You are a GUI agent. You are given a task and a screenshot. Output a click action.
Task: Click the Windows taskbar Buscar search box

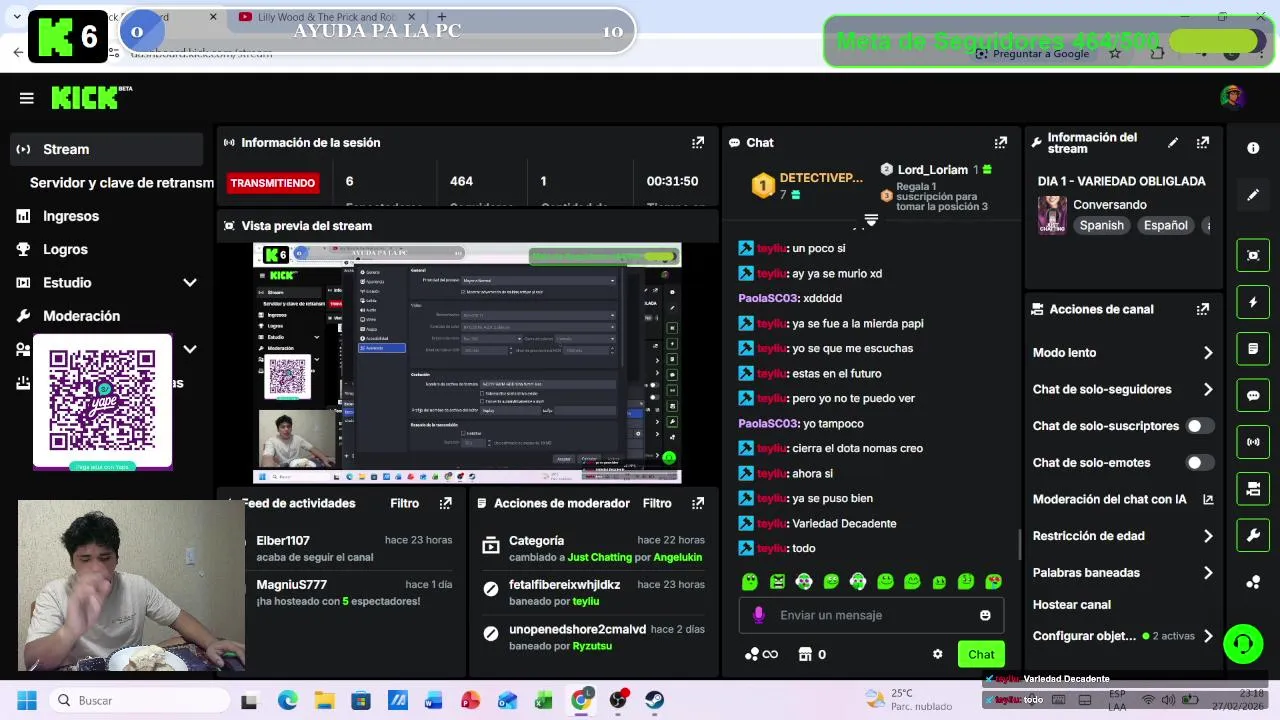[x=140, y=700]
